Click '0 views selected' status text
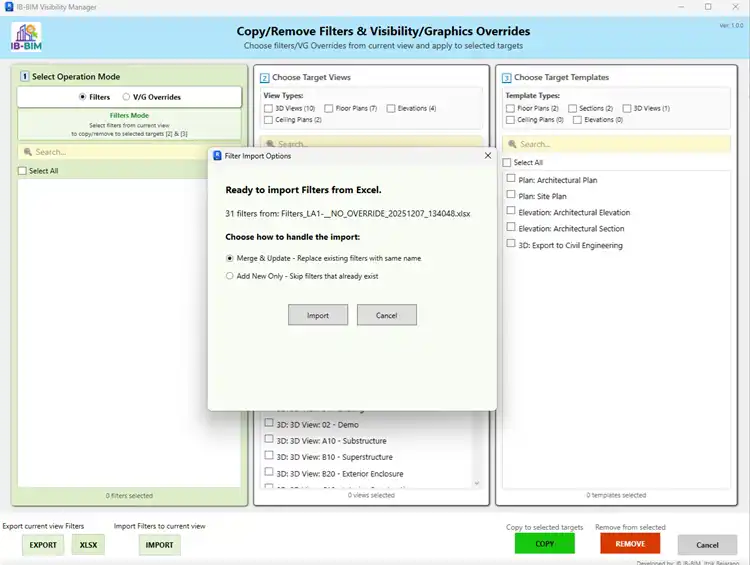750x565 pixels. (371, 495)
